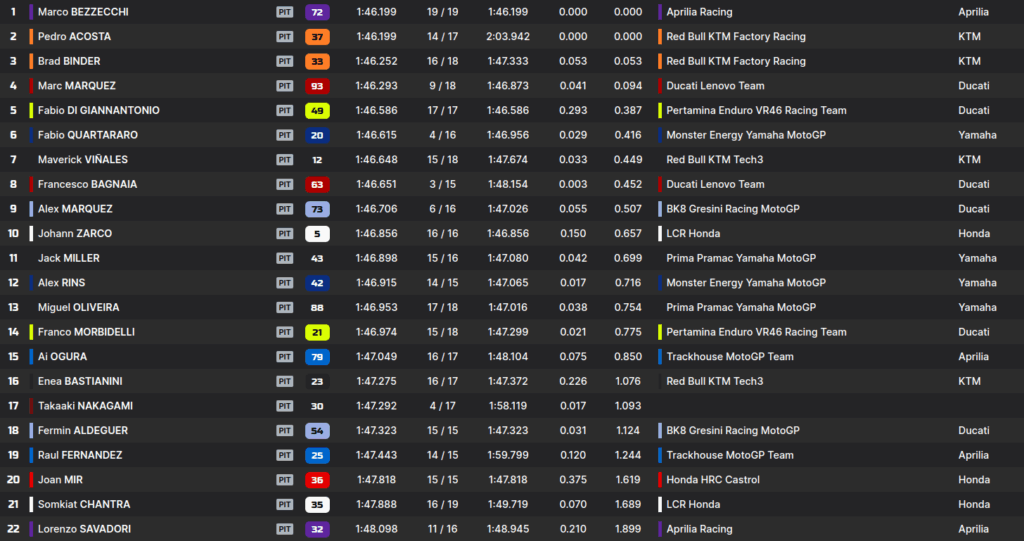
Task: Select rider name Raul FERNANDEZ
Action: pos(80,455)
